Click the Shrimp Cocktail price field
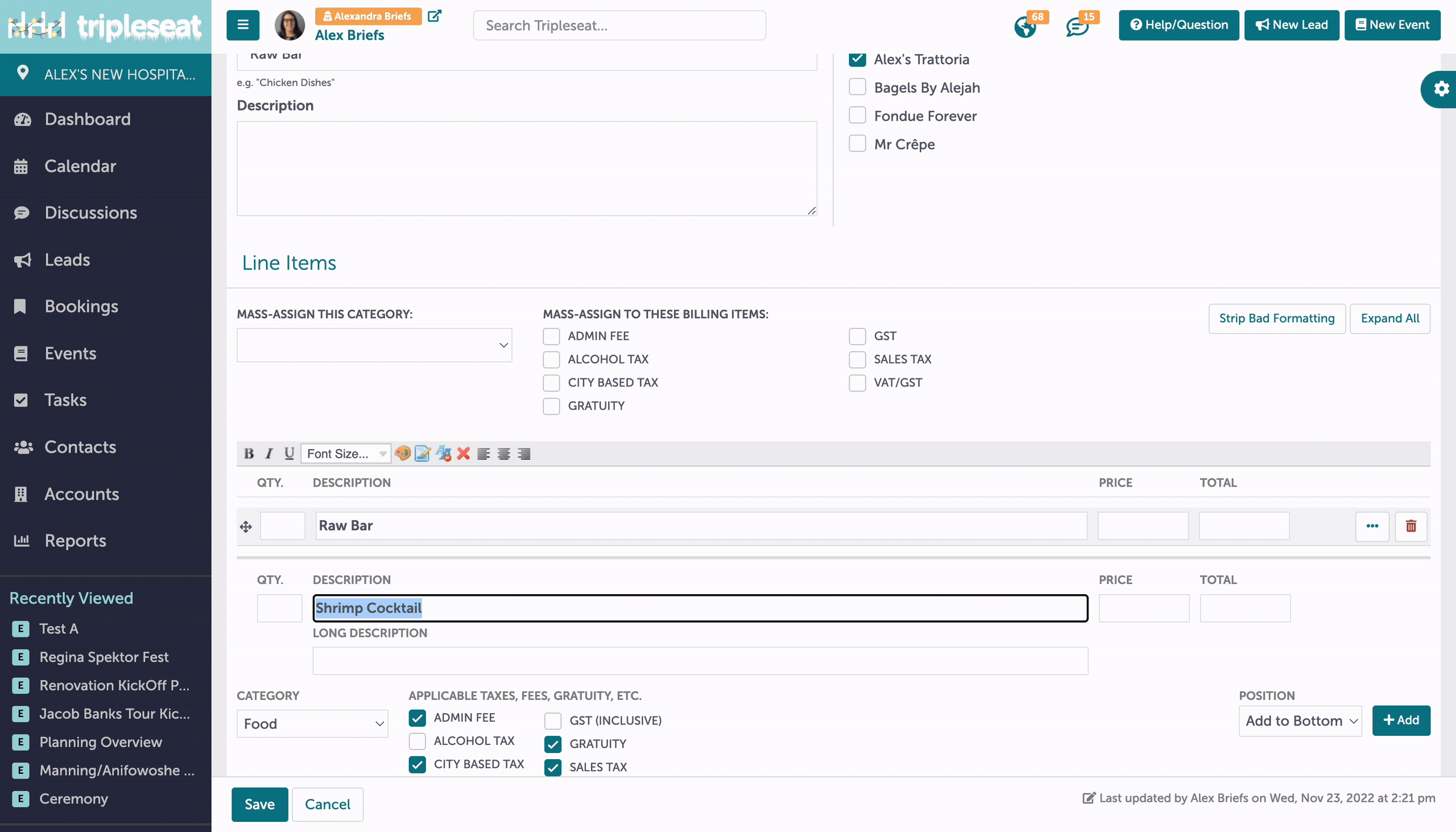 click(x=1144, y=608)
